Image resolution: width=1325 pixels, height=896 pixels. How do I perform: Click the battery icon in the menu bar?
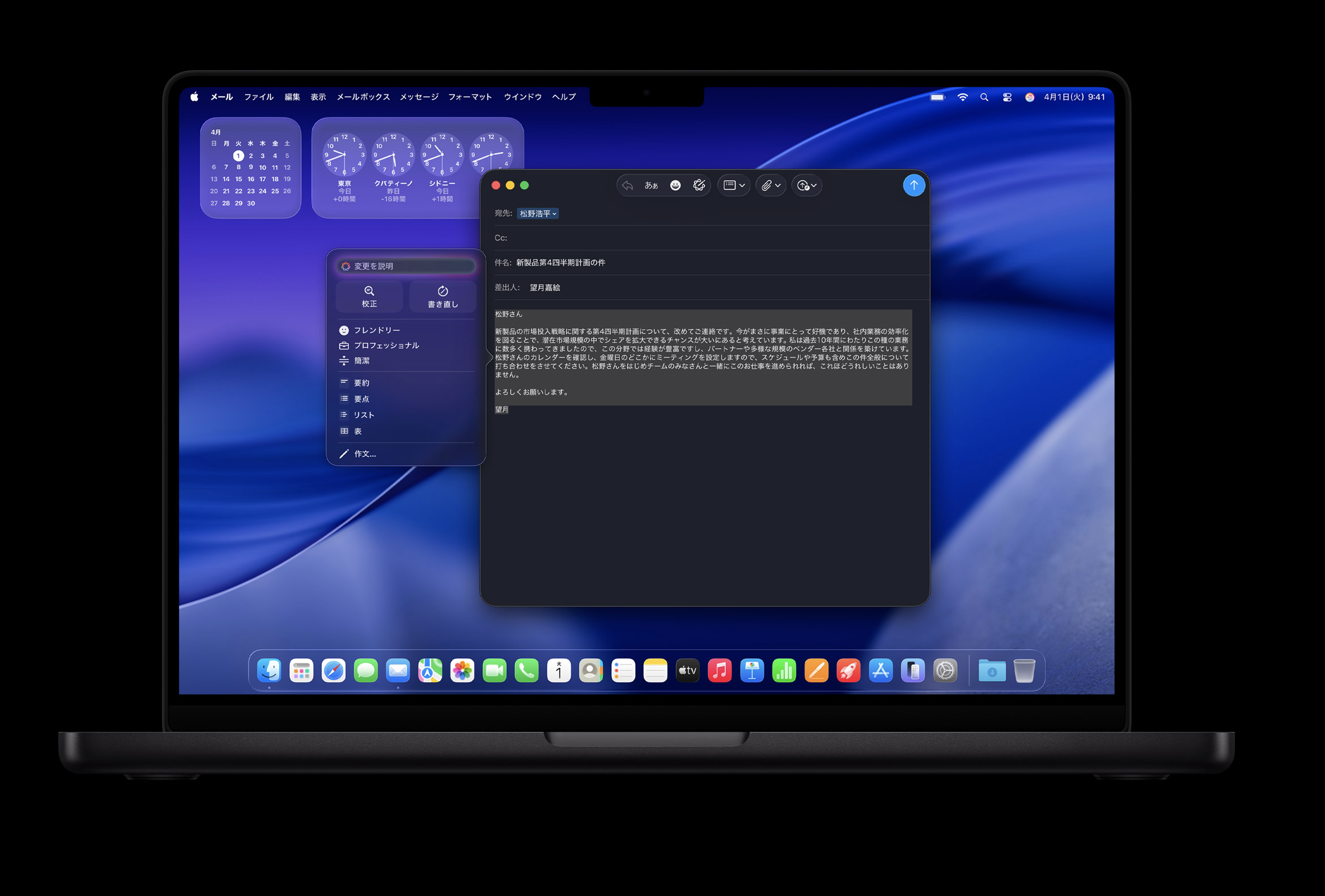coord(937,97)
